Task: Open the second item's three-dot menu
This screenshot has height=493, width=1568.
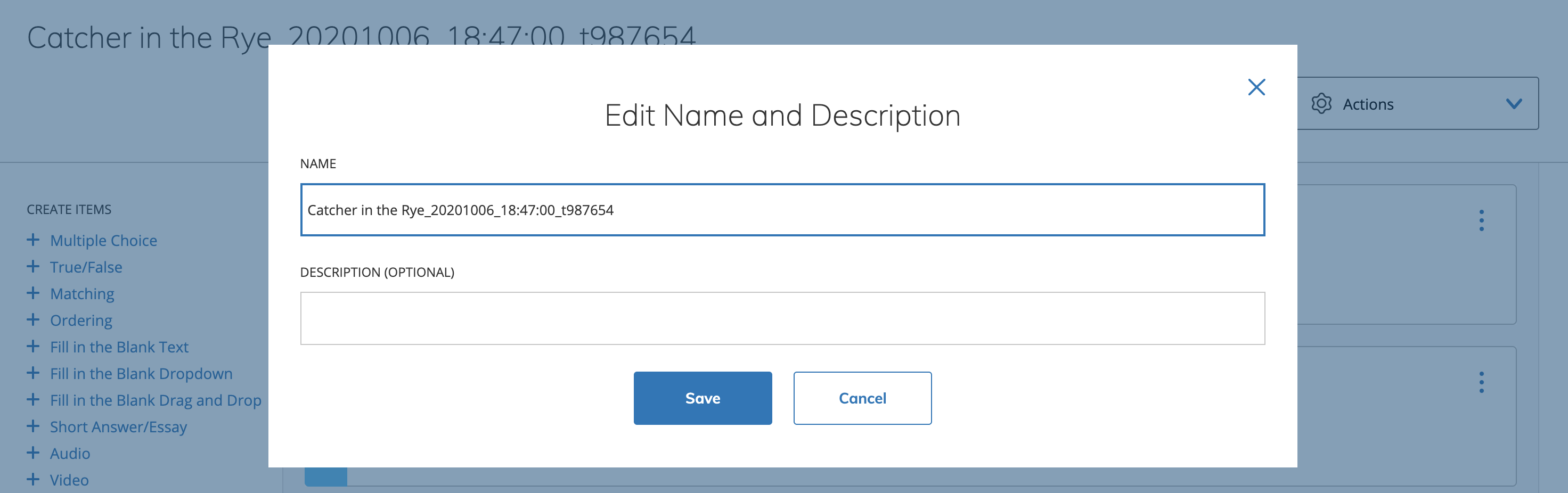Action: click(1481, 382)
